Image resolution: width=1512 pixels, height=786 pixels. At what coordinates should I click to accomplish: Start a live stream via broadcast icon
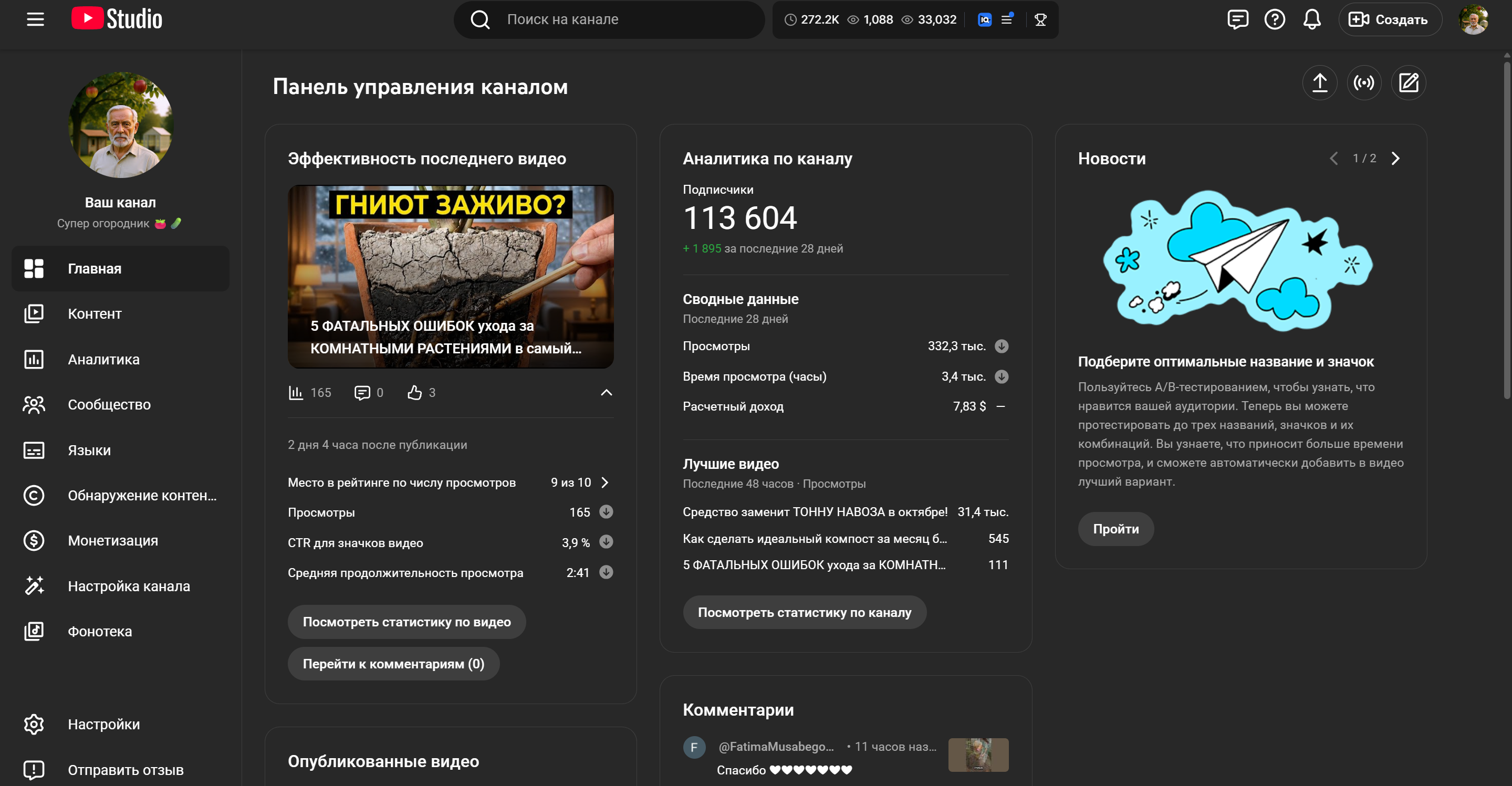(1363, 83)
